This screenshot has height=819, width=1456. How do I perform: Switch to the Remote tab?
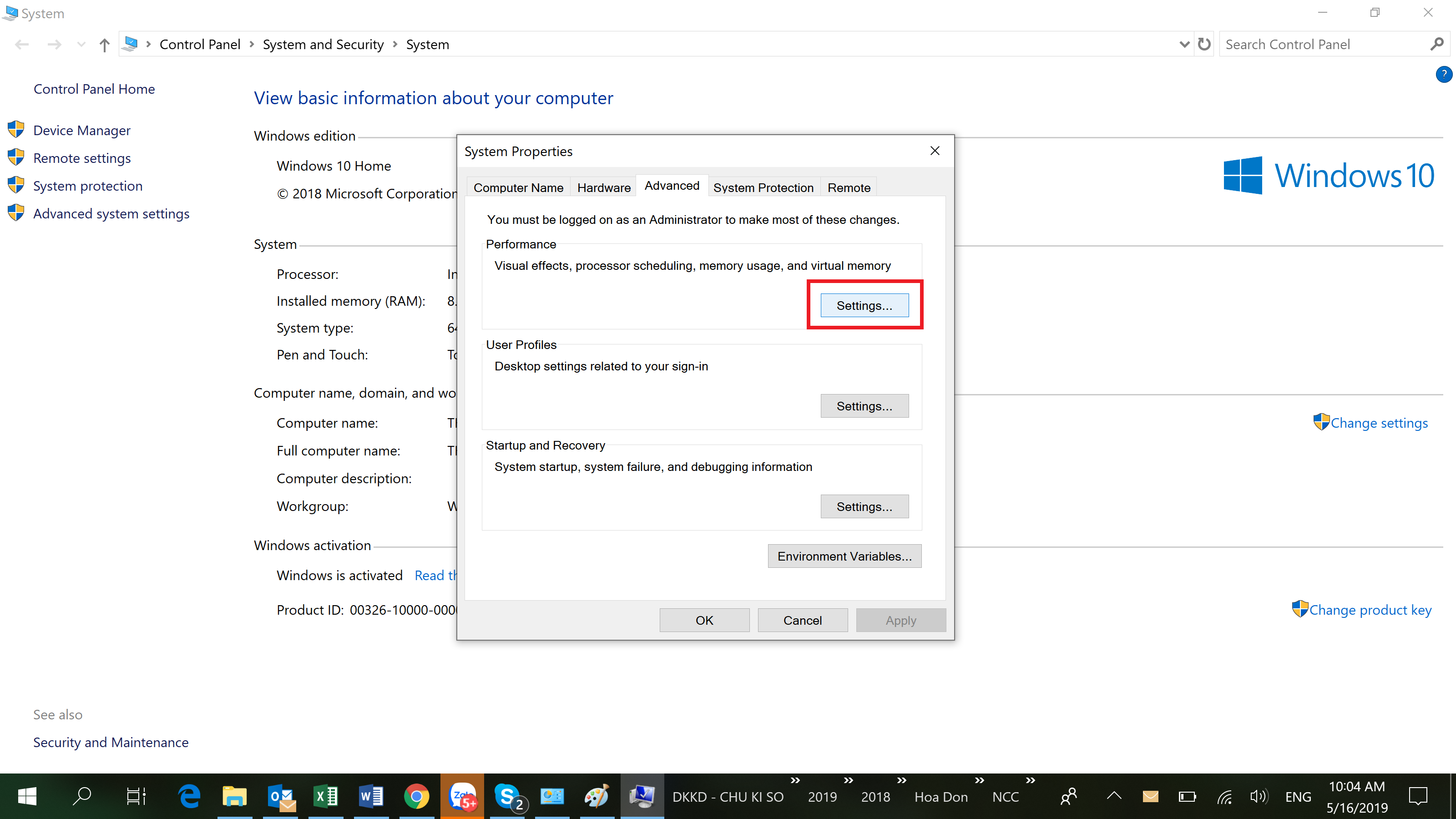(x=849, y=187)
